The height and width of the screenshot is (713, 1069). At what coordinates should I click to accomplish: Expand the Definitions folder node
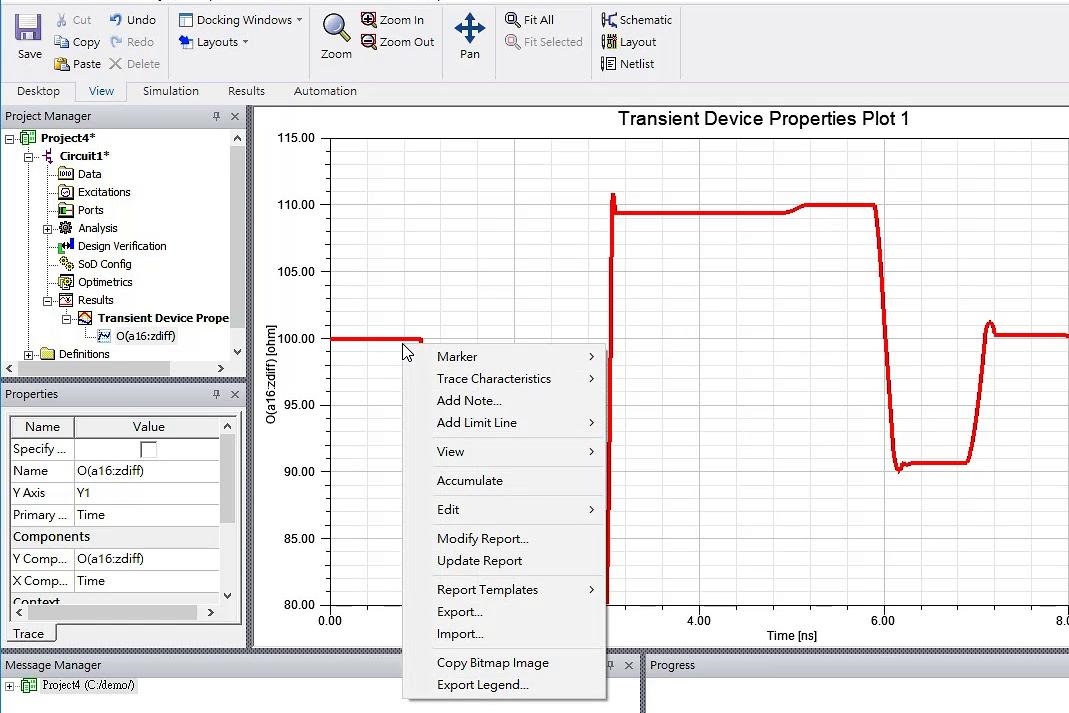[29, 355]
